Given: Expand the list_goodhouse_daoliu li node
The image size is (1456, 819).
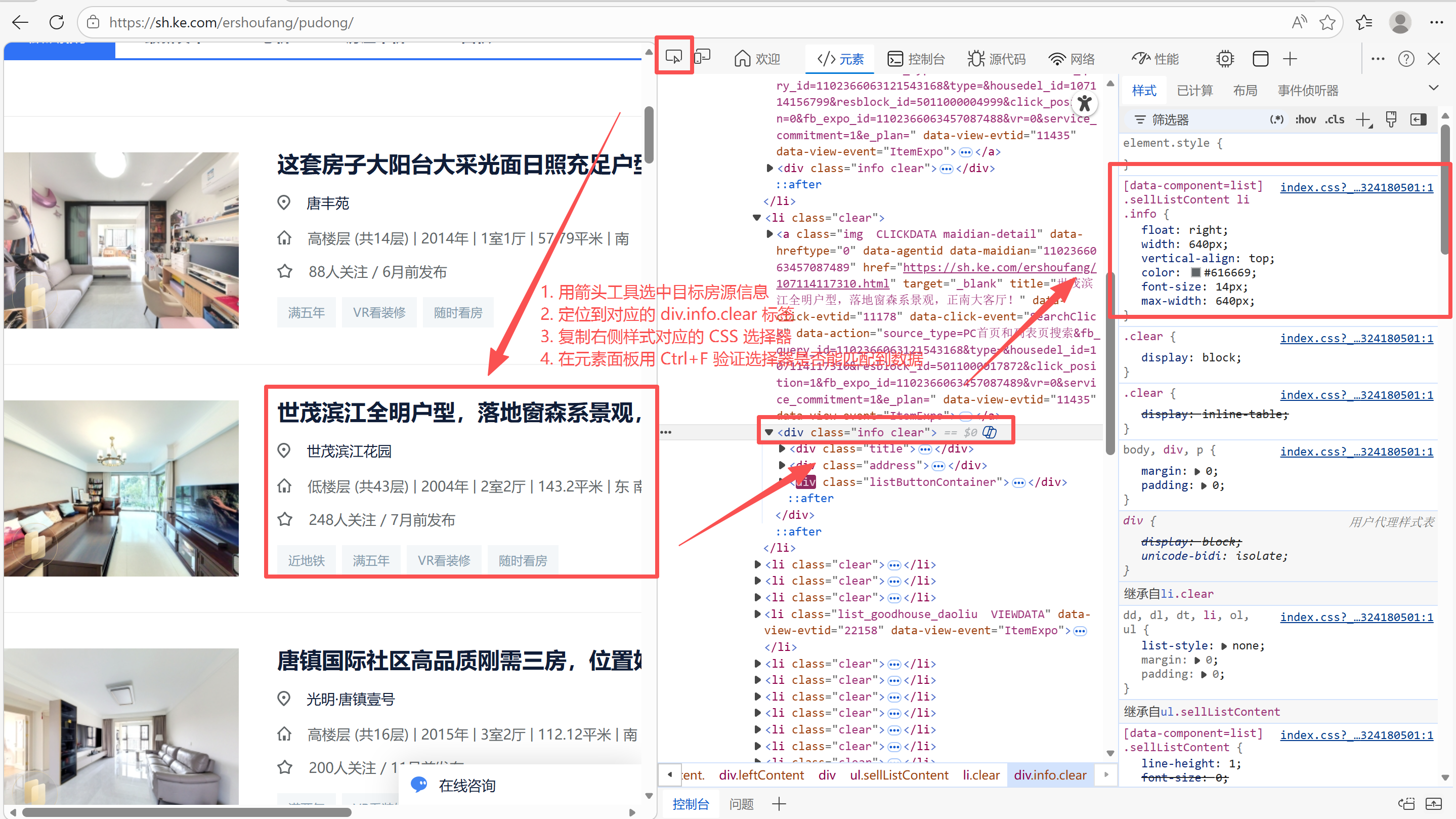Looking at the screenshot, I should [x=757, y=613].
